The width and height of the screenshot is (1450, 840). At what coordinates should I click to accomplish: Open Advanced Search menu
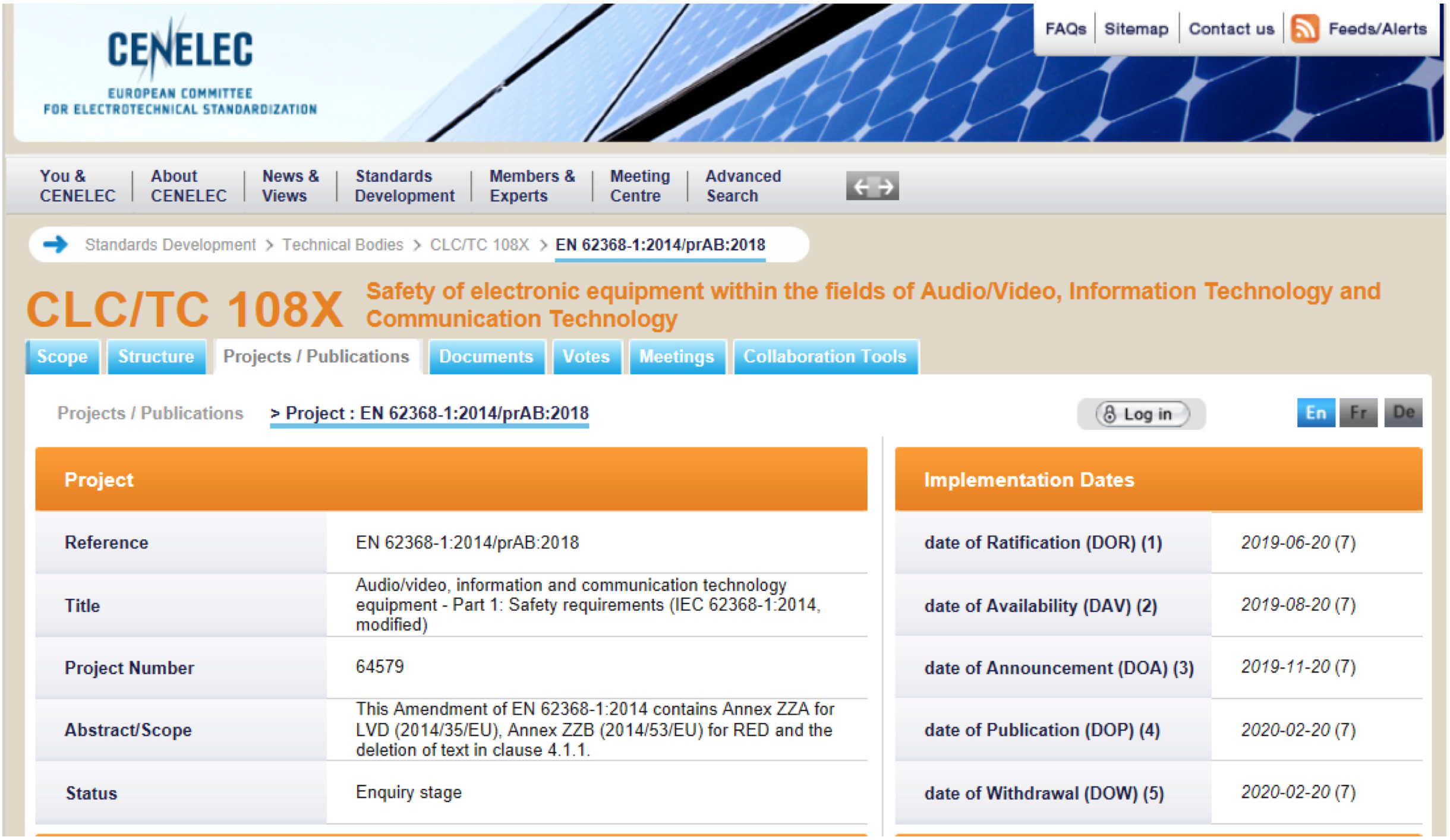pos(743,186)
